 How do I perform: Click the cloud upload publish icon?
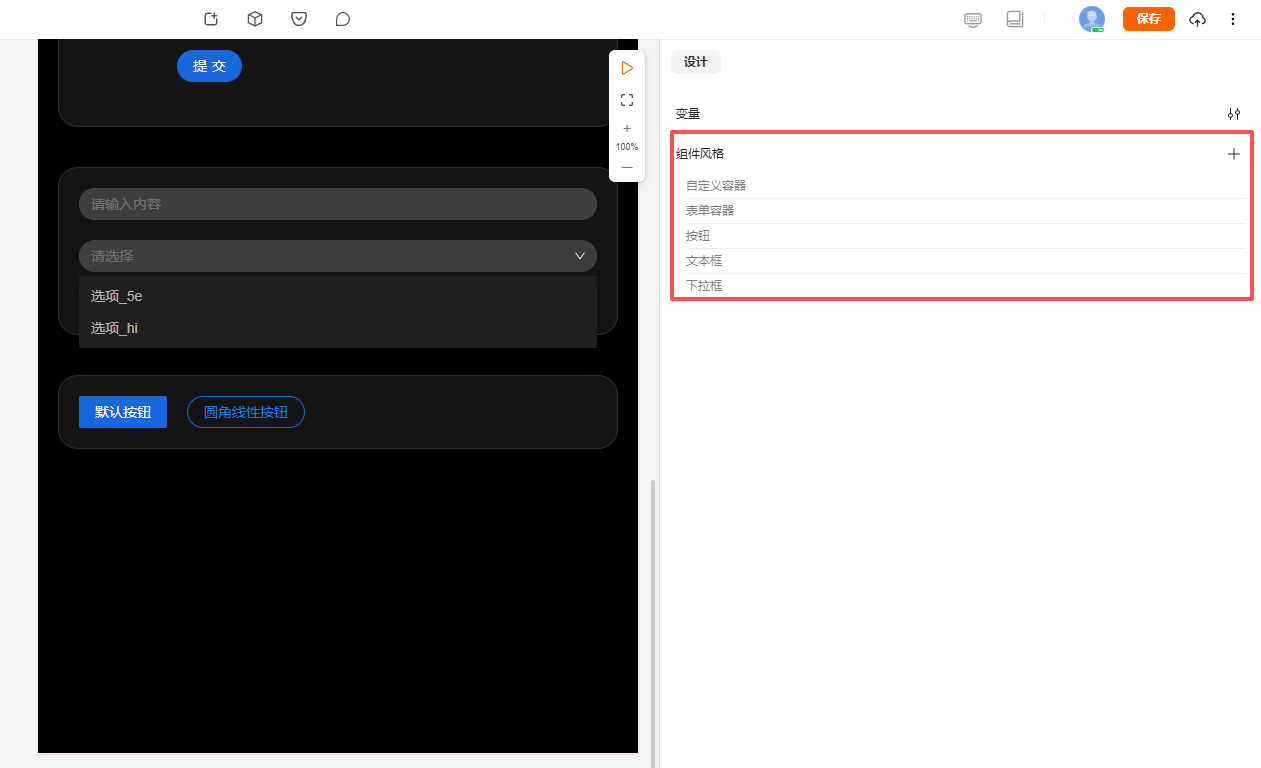(1197, 19)
